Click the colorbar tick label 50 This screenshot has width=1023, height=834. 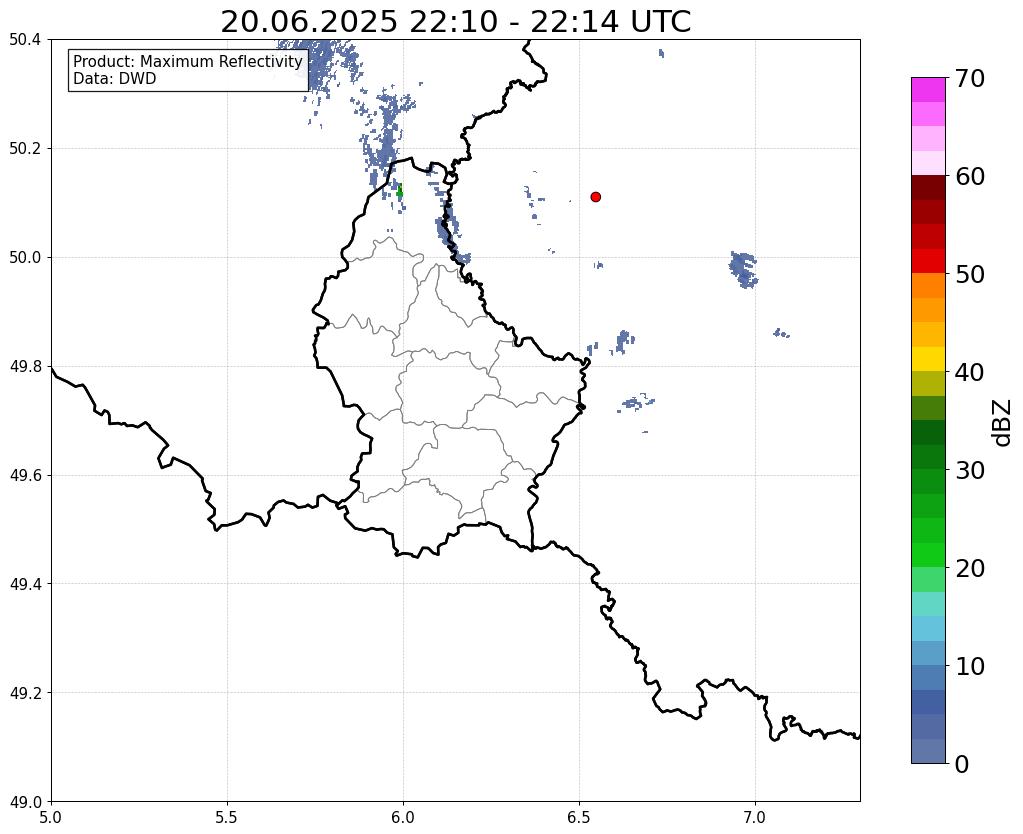(970, 274)
